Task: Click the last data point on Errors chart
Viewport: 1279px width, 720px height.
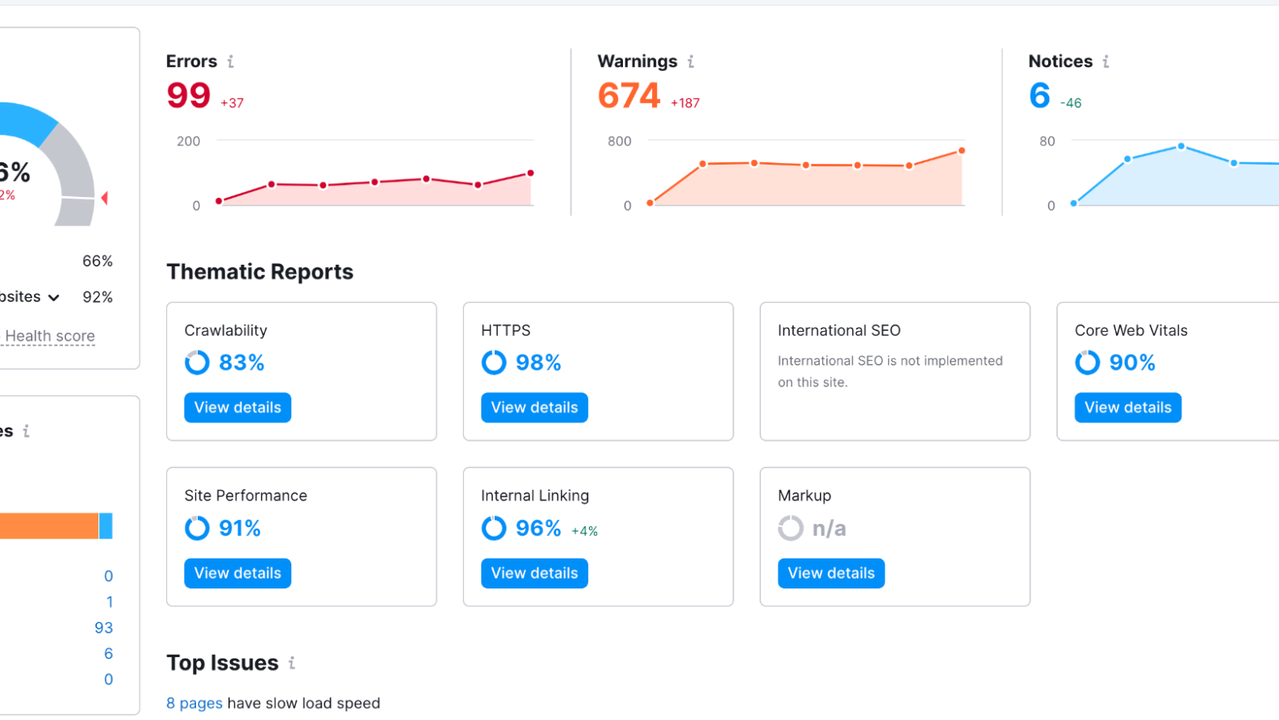Action: click(x=530, y=173)
